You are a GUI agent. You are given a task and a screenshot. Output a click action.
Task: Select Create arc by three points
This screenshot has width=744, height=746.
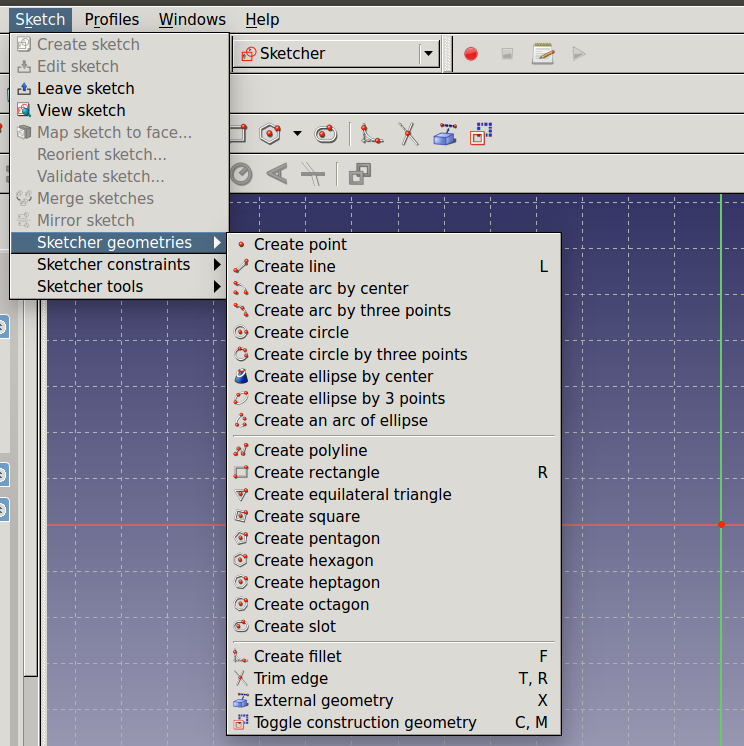point(394,310)
